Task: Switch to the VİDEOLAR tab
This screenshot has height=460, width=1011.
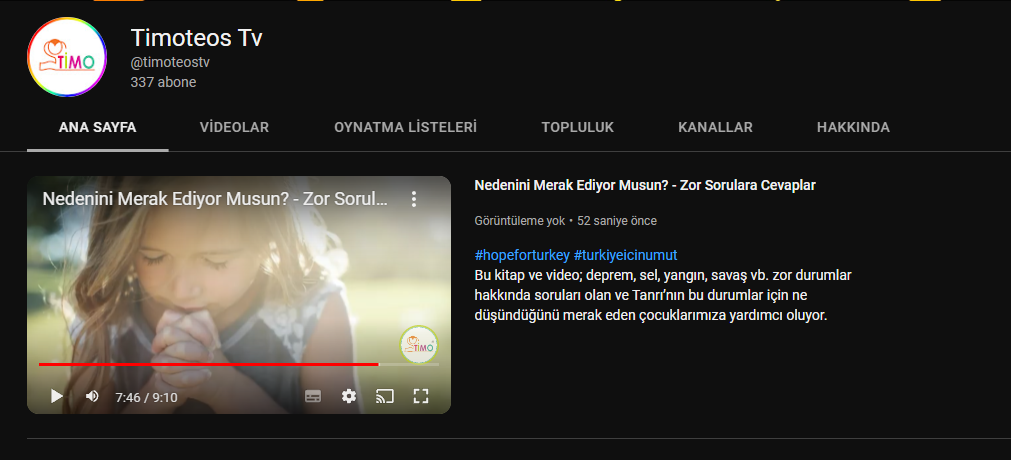Action: [x=234, y=128]
